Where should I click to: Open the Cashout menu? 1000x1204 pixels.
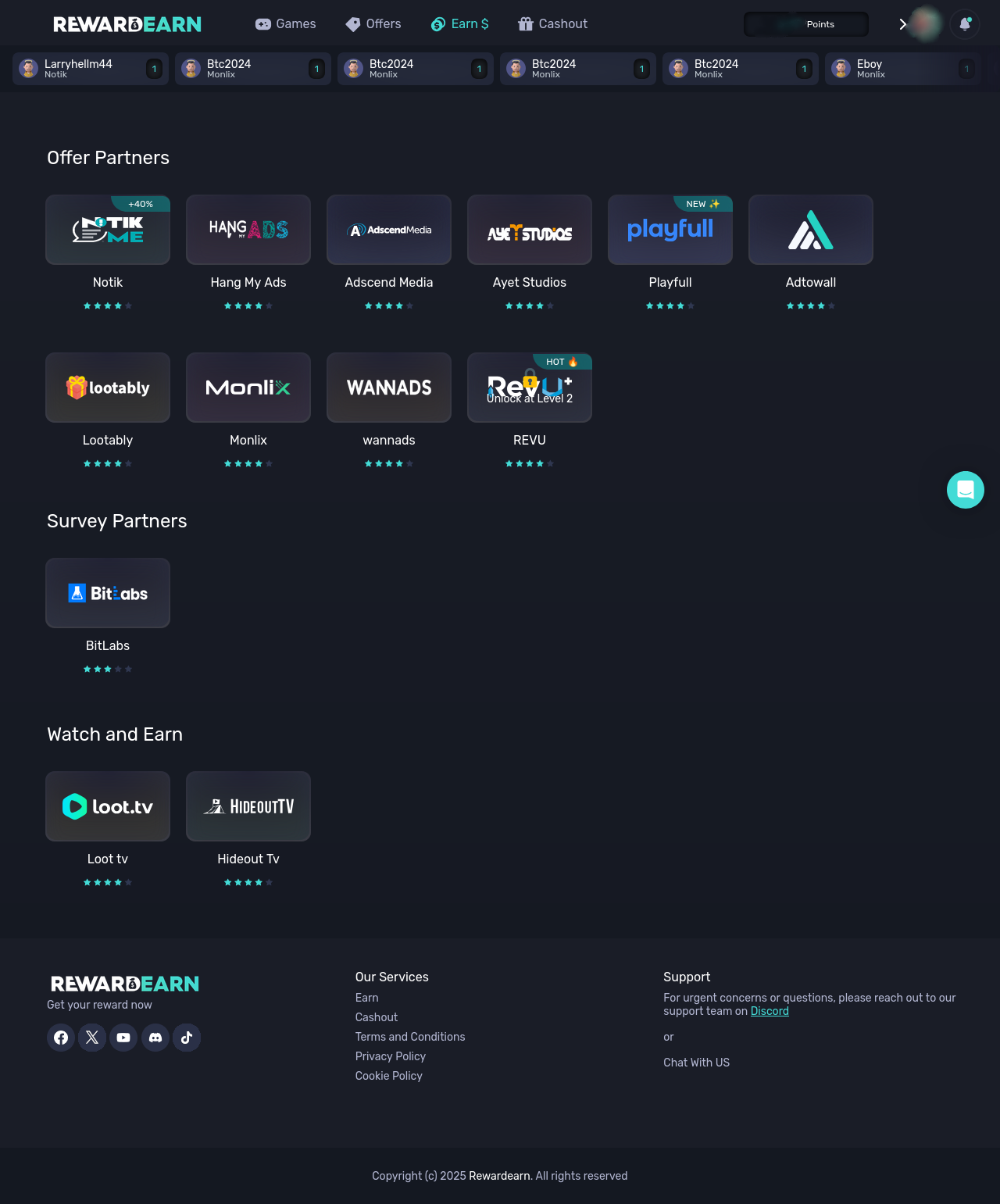click(552, 24)
